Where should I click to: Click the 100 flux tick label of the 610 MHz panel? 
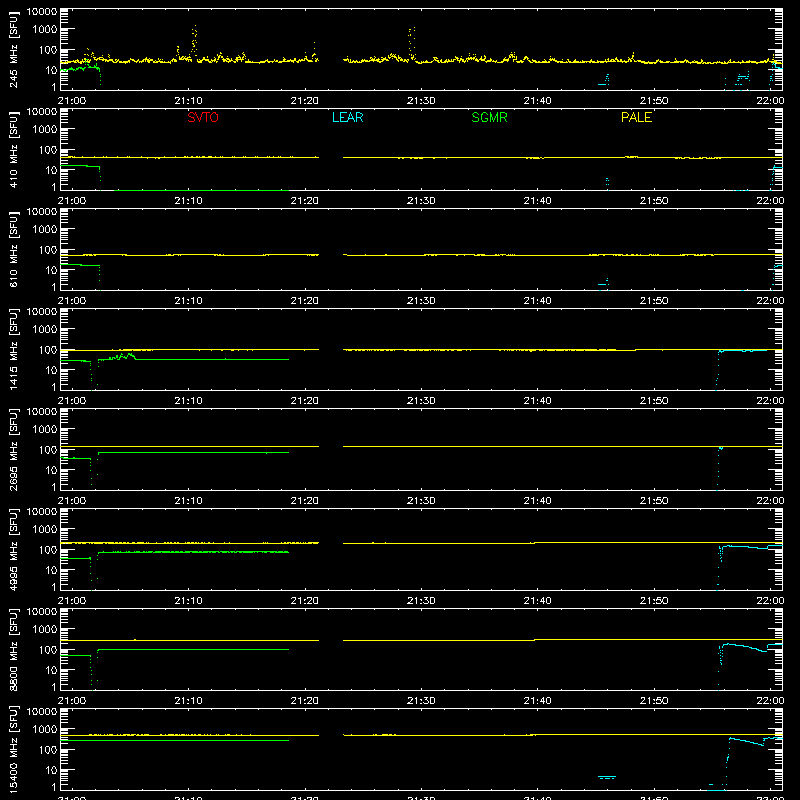(48, 250)
